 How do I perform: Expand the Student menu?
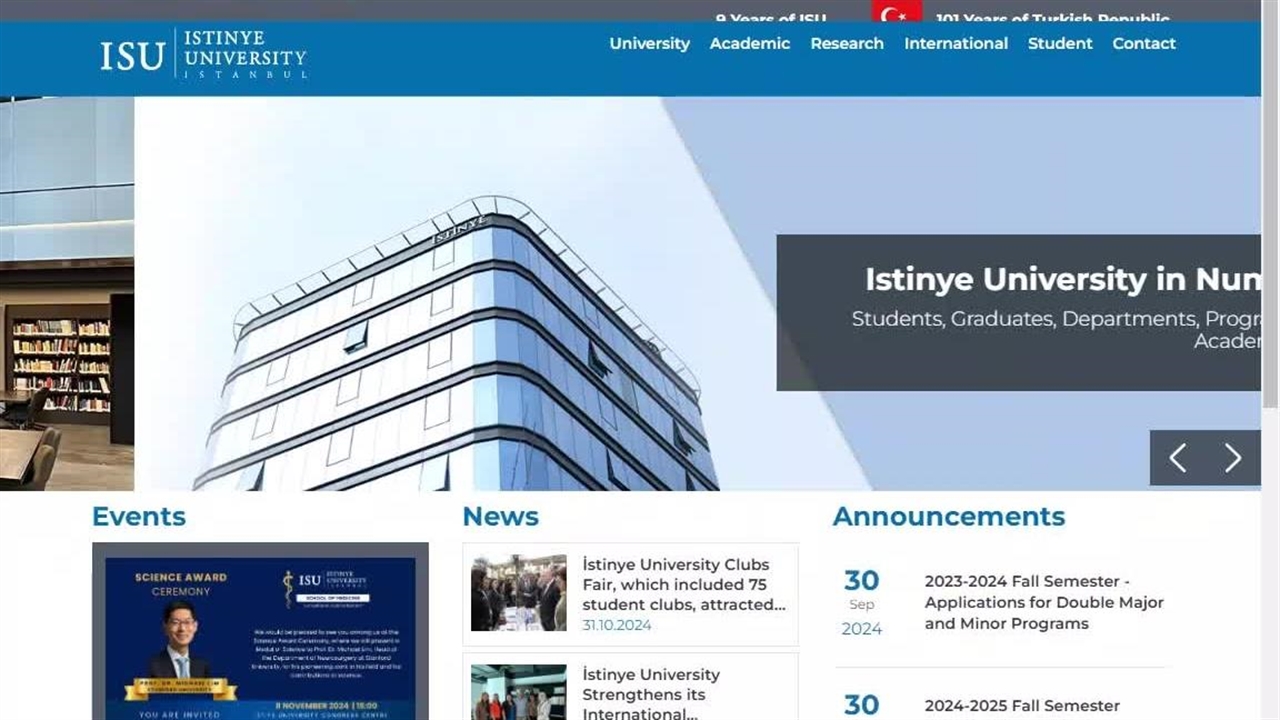tap(1059, 44)
